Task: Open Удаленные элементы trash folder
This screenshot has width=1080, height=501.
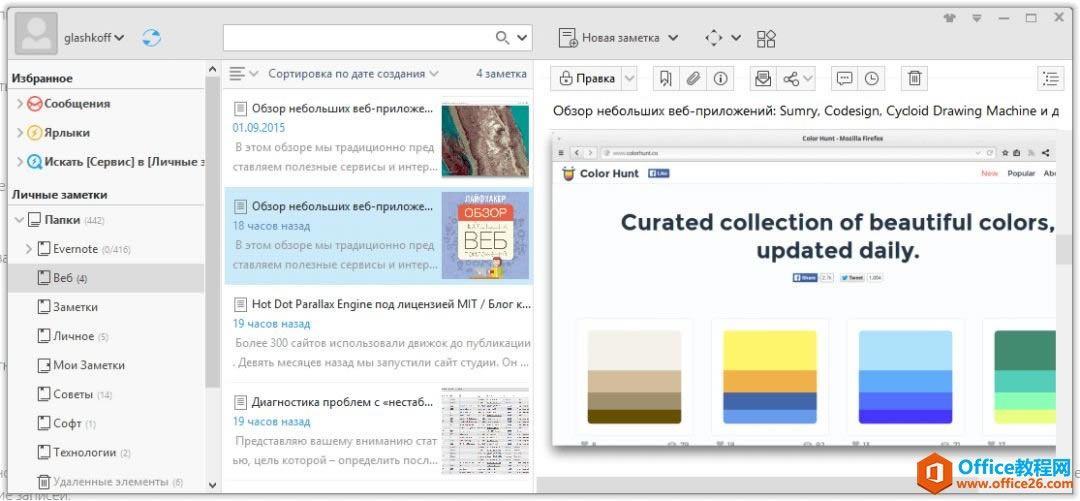Action: pyautogui.click(x=110, y=482)
